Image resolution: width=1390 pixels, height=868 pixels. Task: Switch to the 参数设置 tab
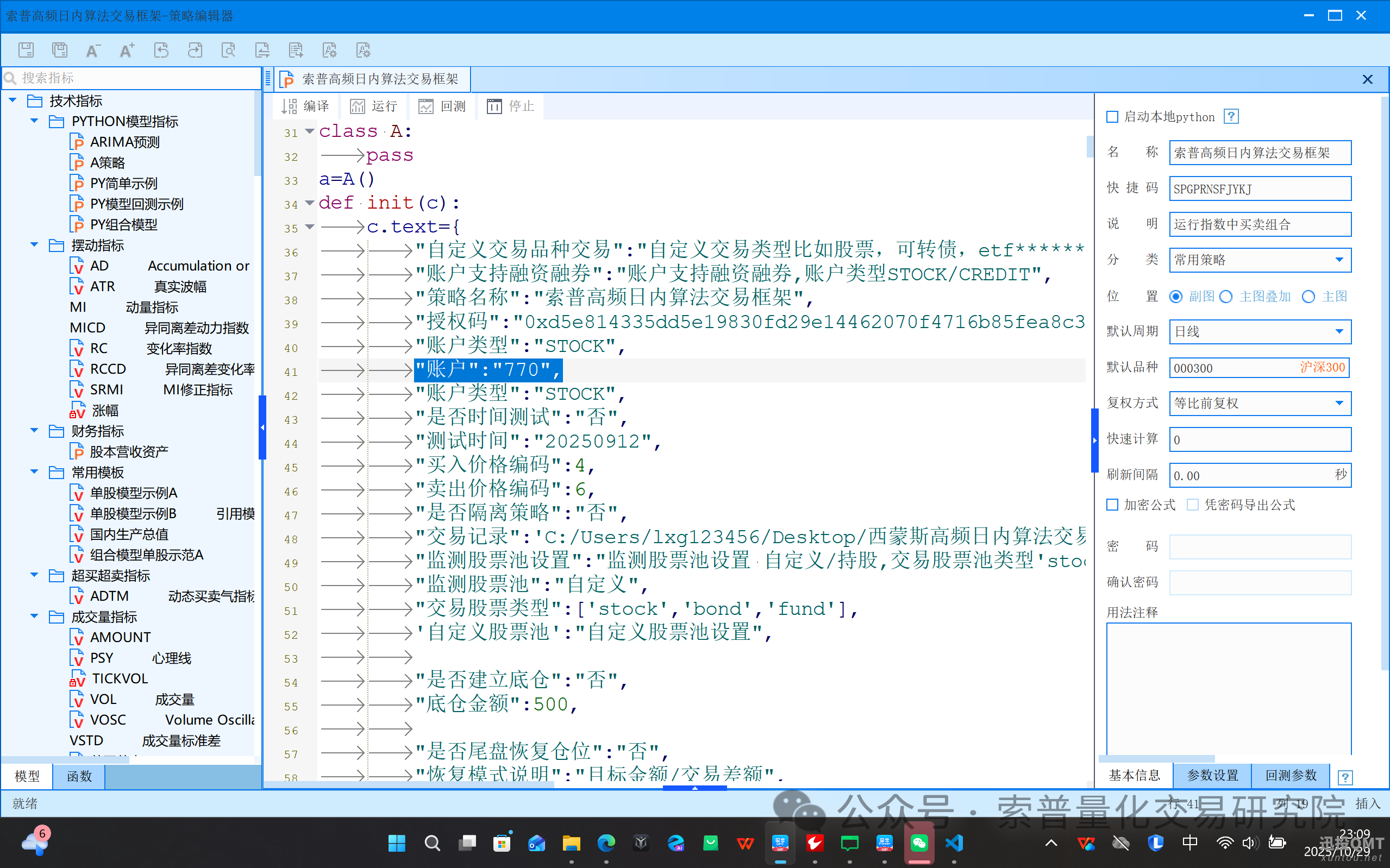click(1211, 776)
